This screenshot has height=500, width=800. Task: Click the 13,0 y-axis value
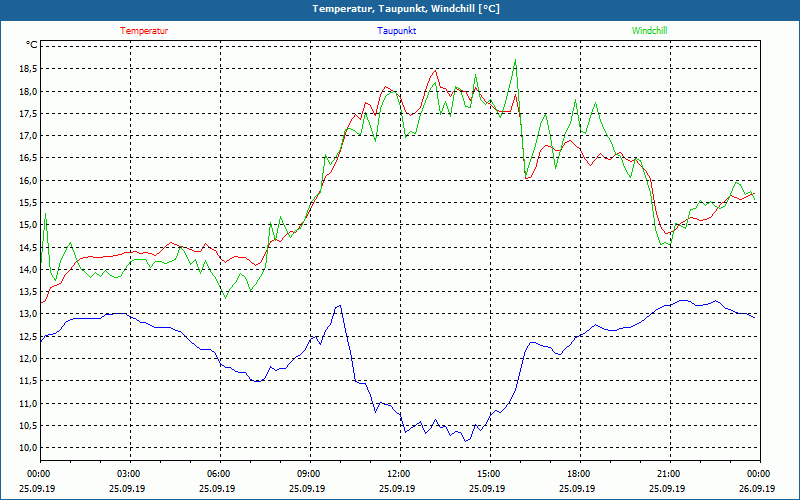tap(28, 314)
